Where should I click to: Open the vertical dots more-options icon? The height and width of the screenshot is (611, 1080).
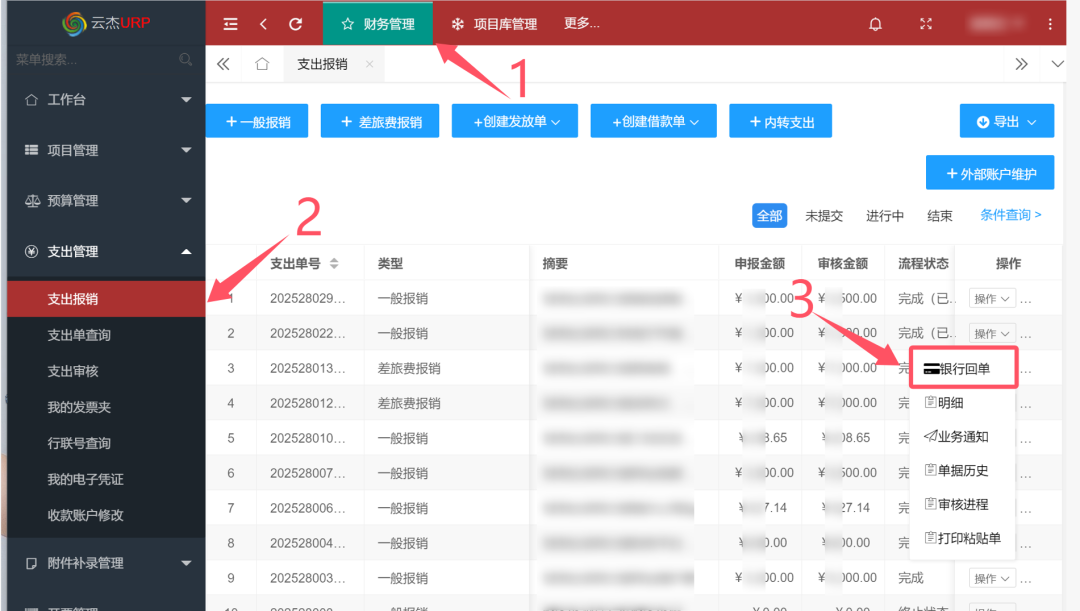point(1050,24)
